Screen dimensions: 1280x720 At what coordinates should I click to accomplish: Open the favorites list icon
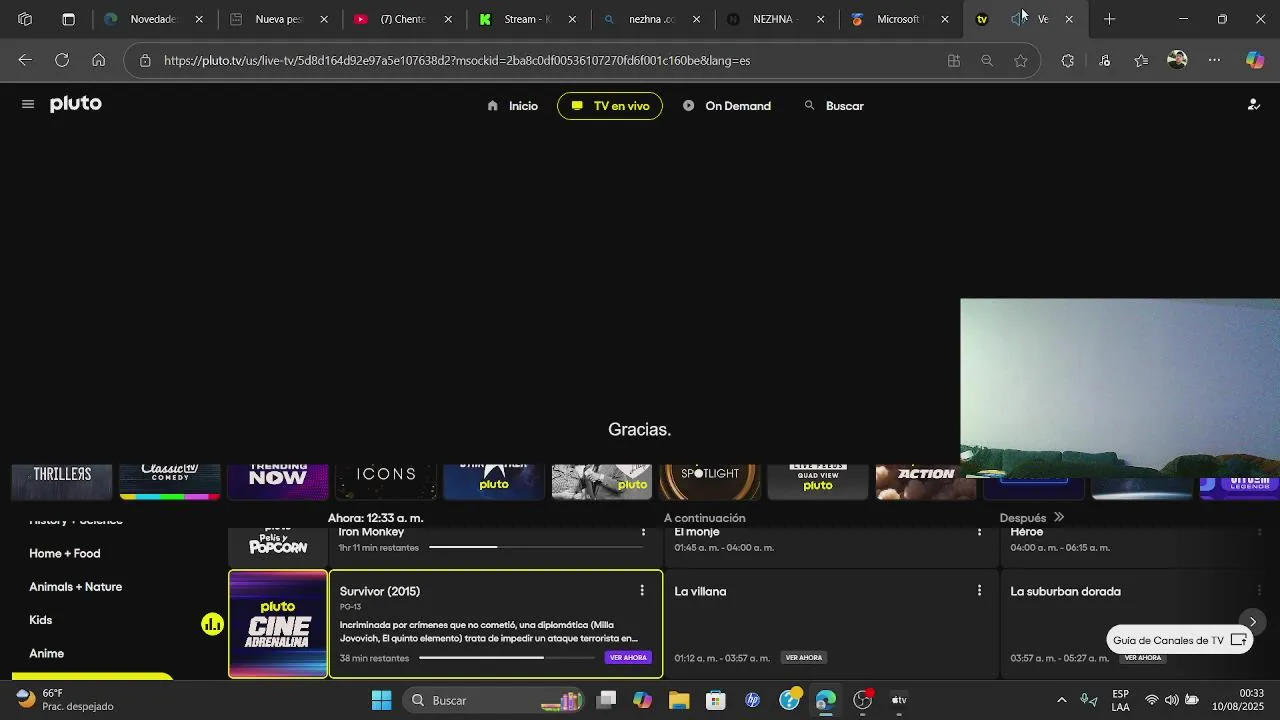point(1141,61)
